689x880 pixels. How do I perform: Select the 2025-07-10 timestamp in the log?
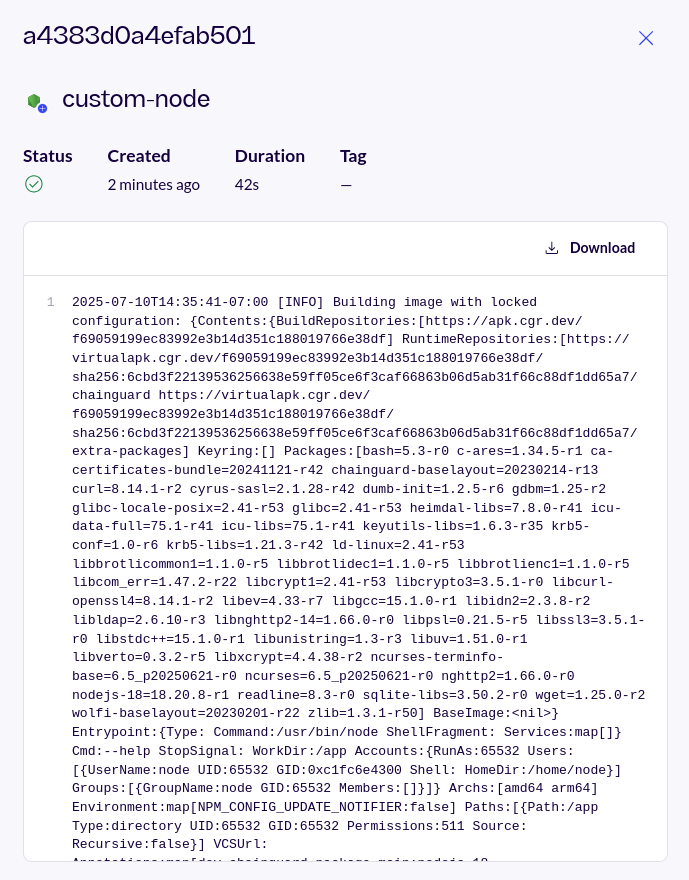click(x=110, y=302)
